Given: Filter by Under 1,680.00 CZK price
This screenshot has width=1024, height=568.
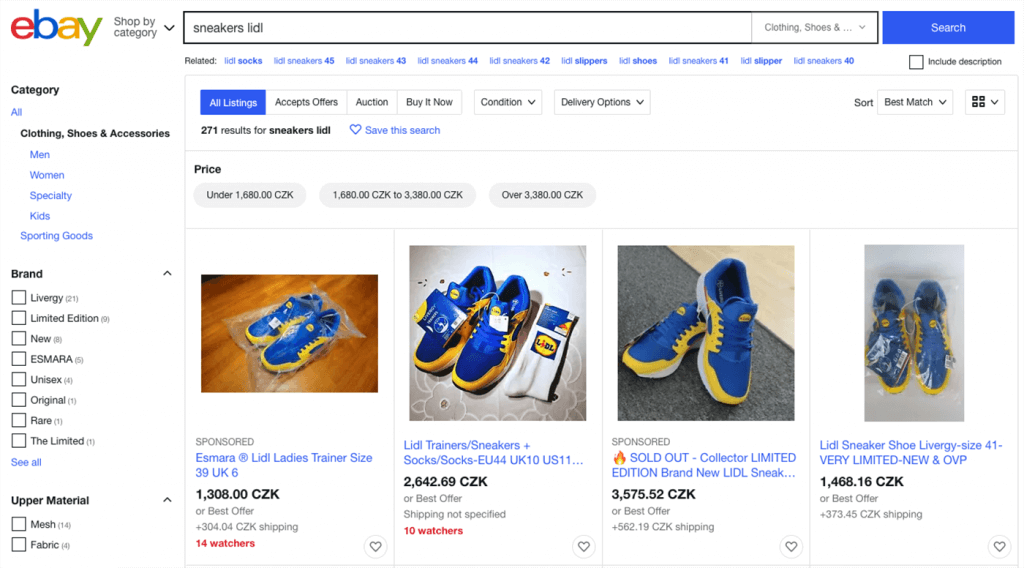Looking at the screenshot, I should tap(250, 195).
